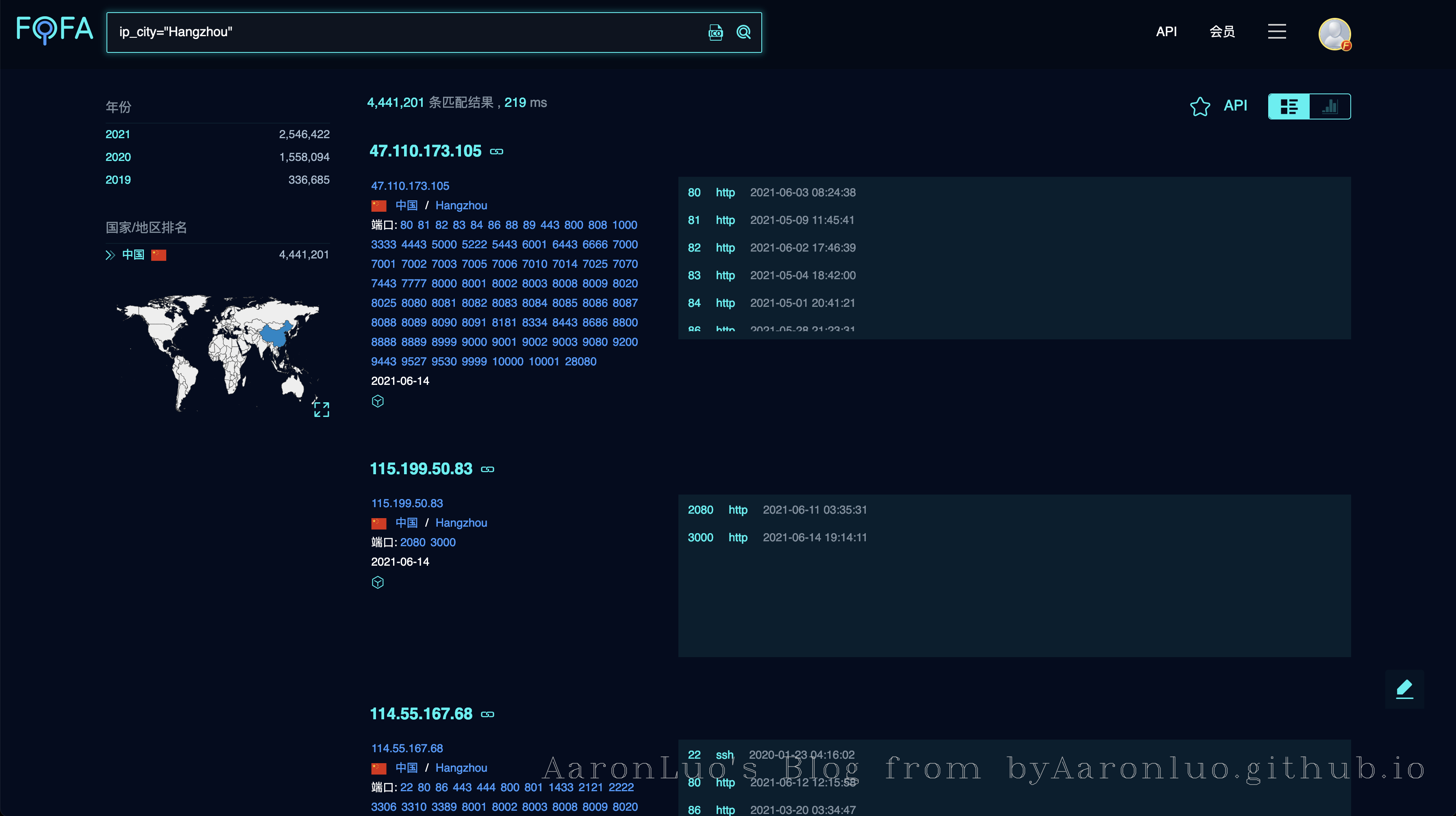Switch to list view mode
This screenshot has width=1456, height=816.
(x=1289, y=106)
